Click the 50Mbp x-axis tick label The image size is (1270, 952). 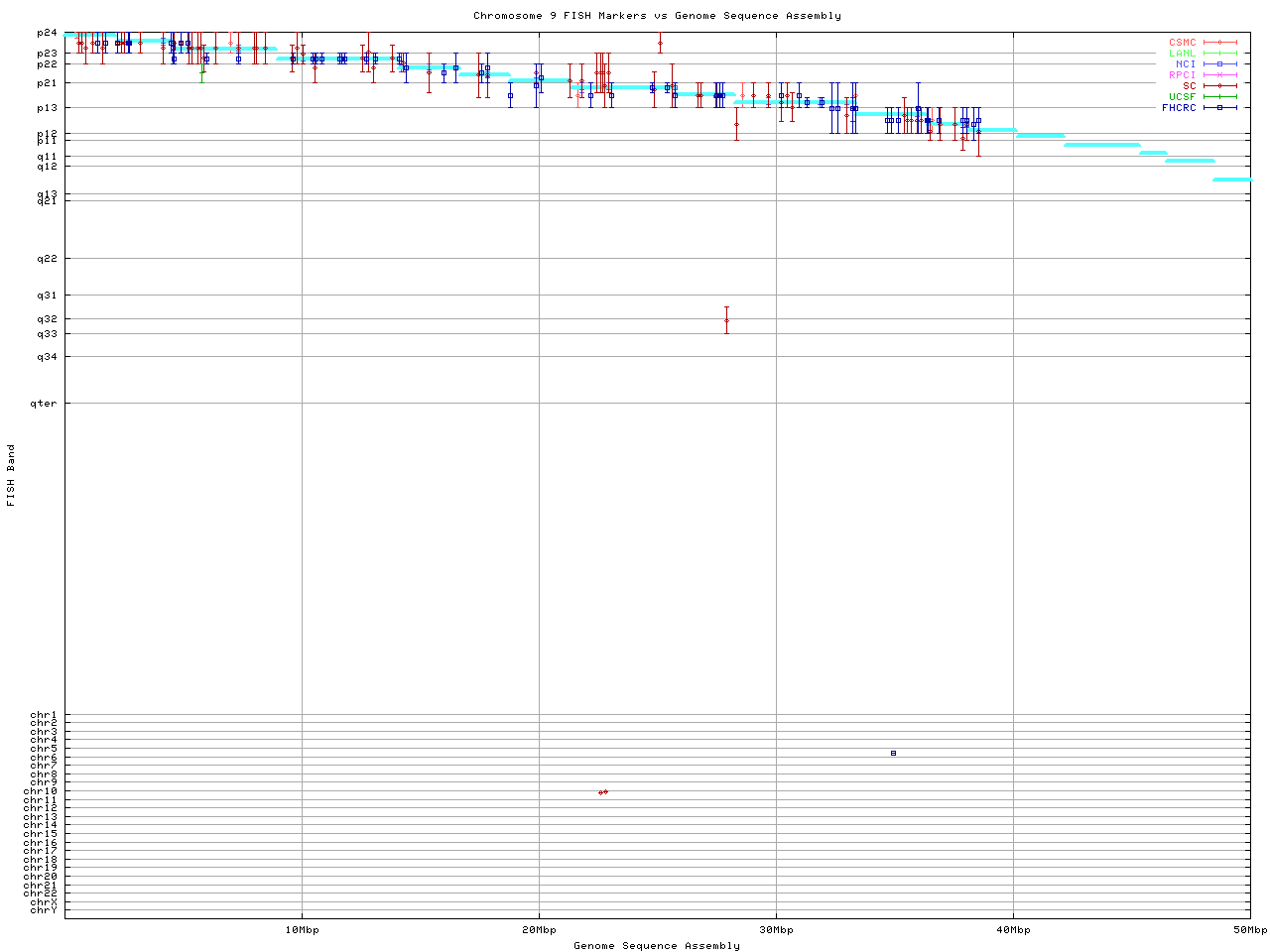coord(1249,930)
